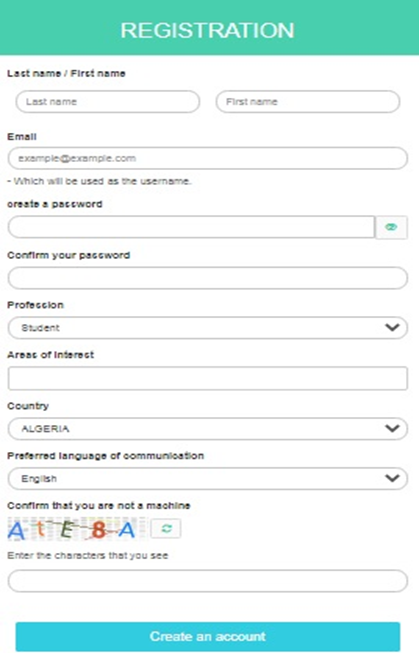Click the Email input box
Viewport: 419px width, 653px height.
point(207,158)
